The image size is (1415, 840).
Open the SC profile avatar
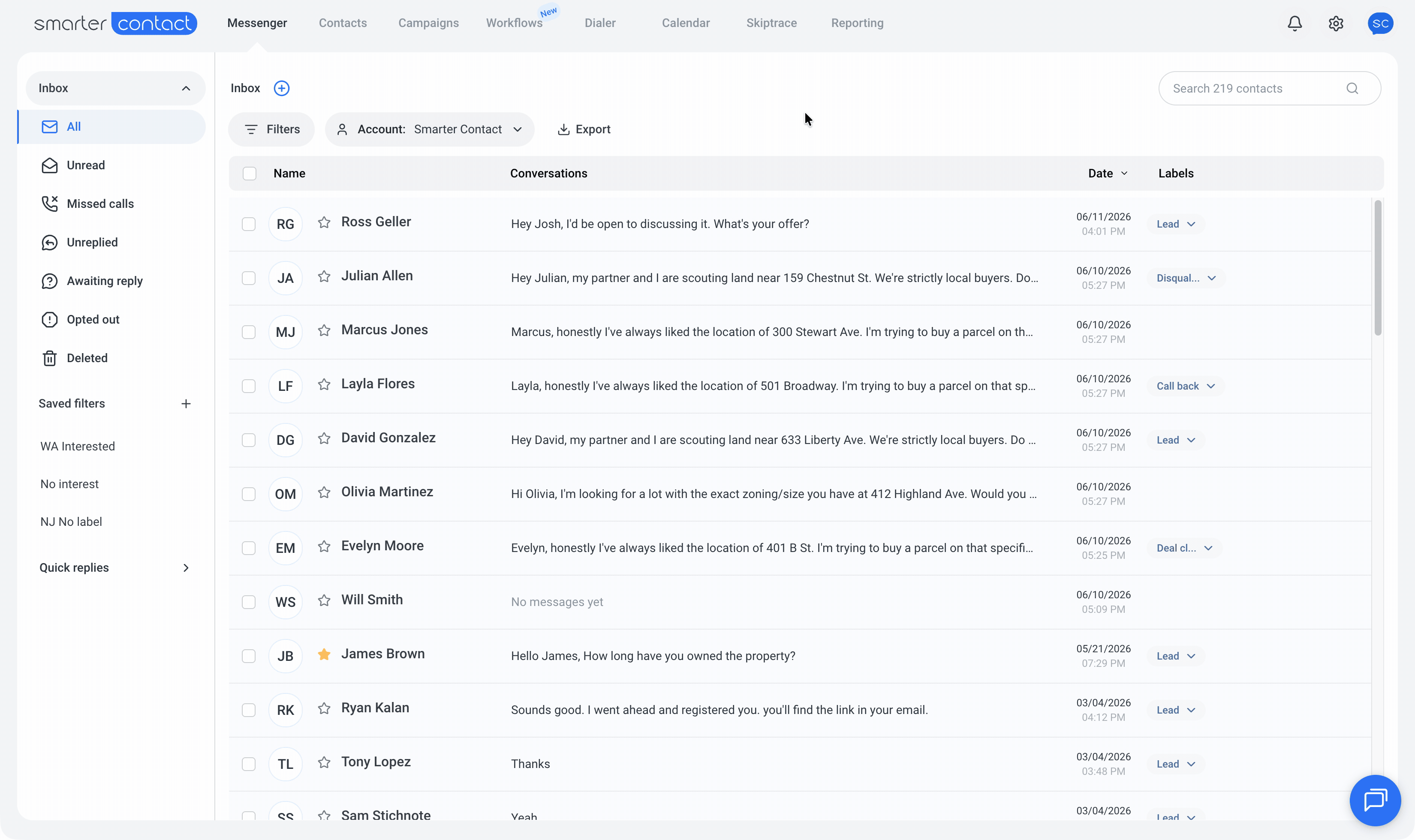[x=1380, y=23]
